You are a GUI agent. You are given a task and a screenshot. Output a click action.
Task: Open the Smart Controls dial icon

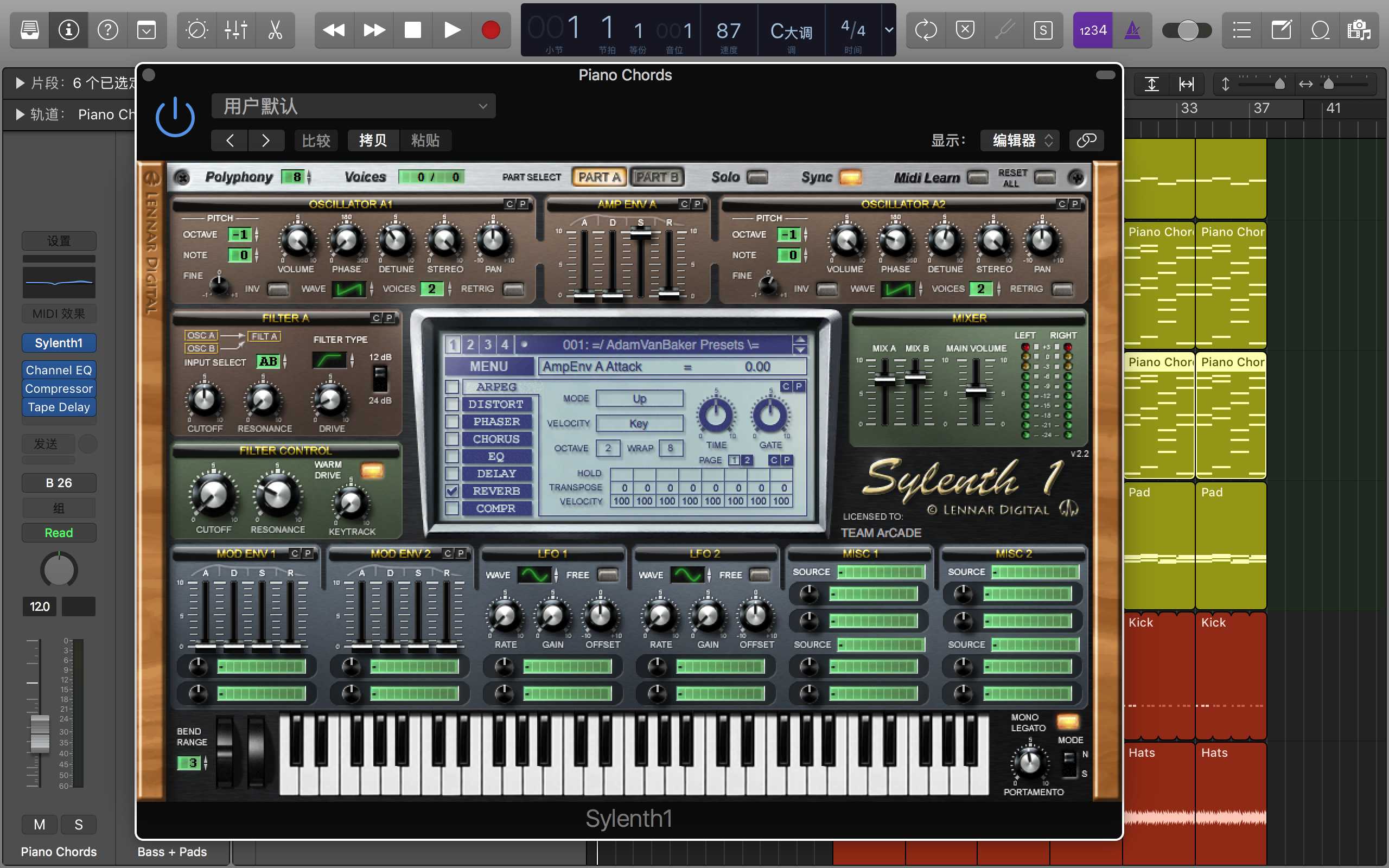[197, 30]
